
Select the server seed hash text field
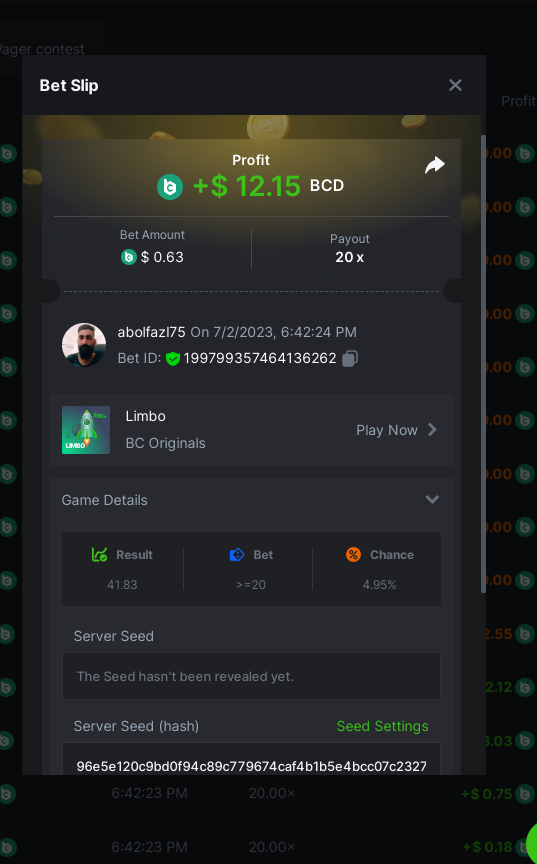251,760
